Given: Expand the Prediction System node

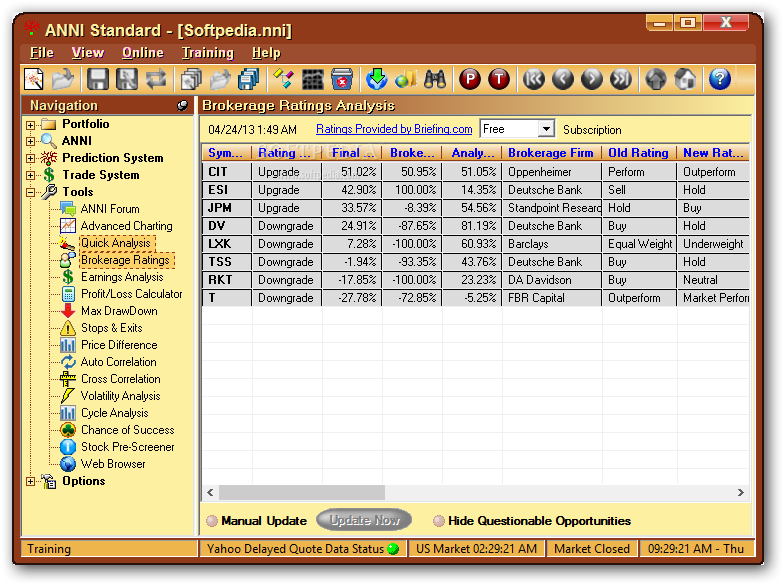Looking at the screenshot, I should tap(30, 158).
